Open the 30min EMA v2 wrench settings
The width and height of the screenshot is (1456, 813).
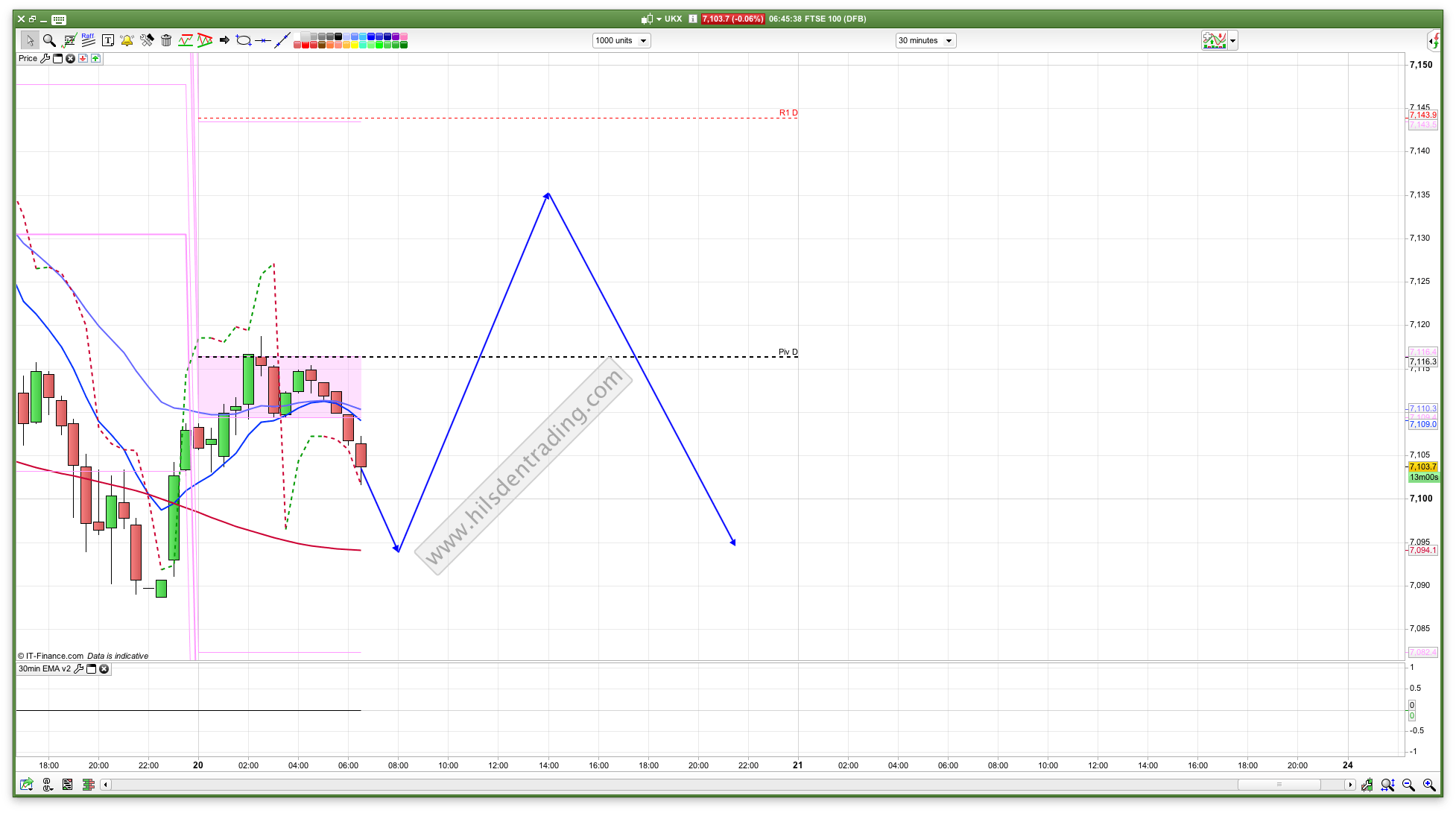click(x=79, y=668)
